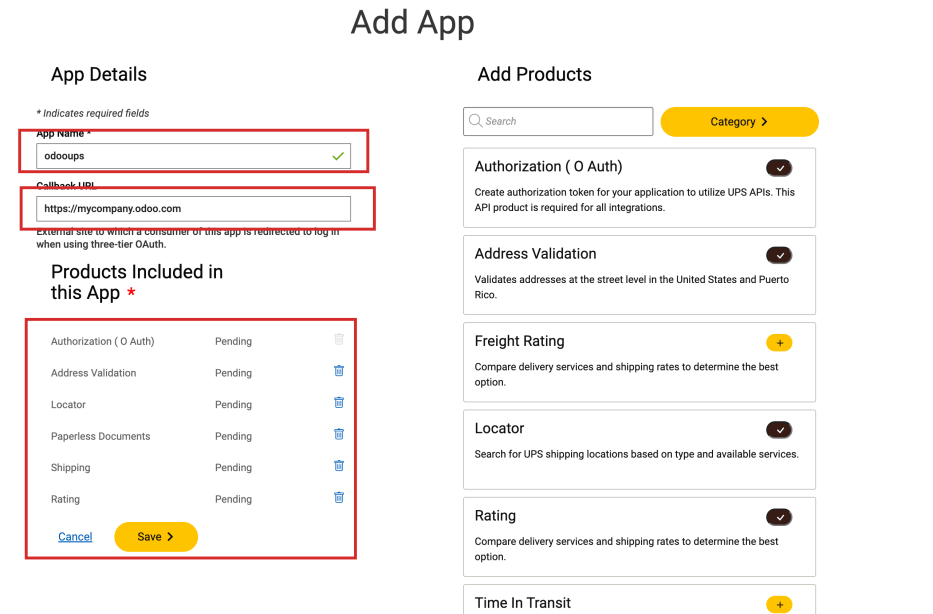Cancel the Add App form
Image resolution: width=933 pixels, height=614 pixels.
click(74, 536)
